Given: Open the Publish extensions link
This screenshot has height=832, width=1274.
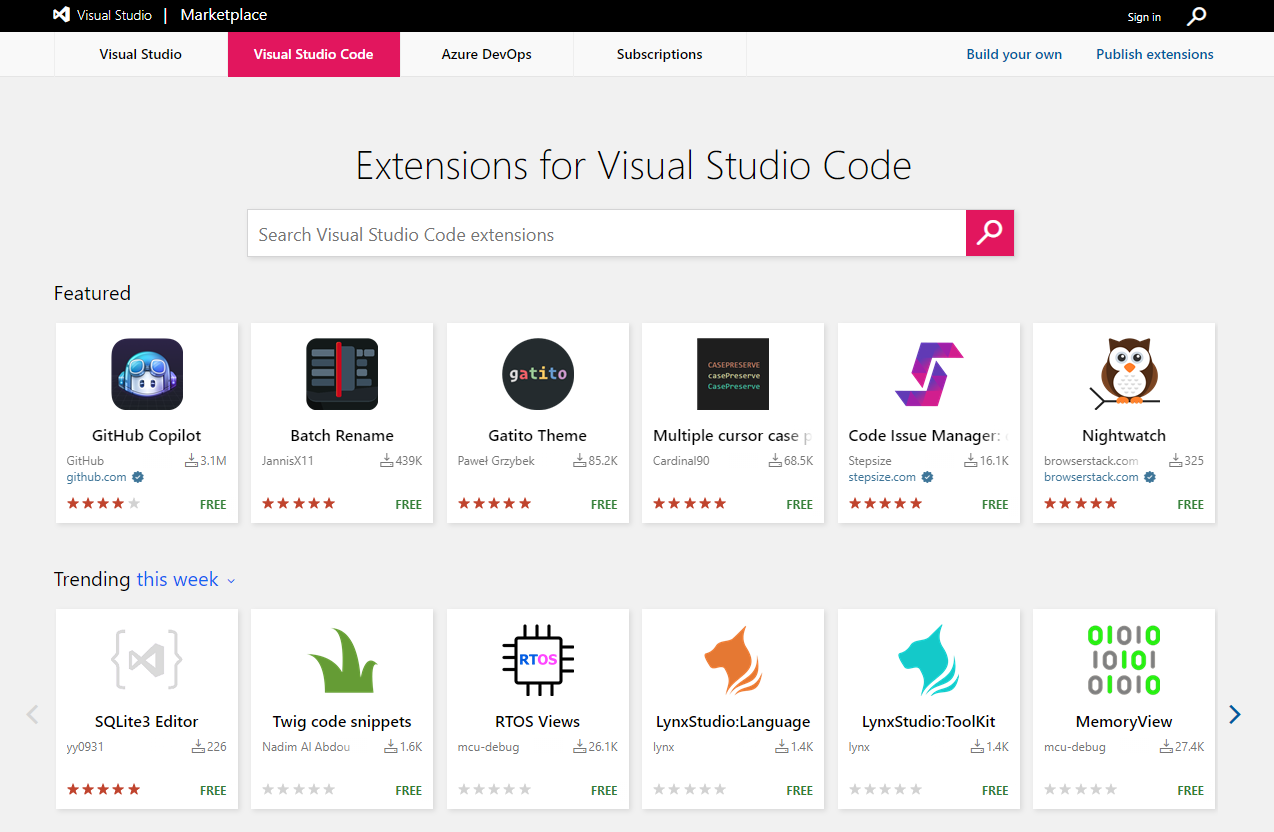Looking at the screenshot, I should pyautogui.click(x=1155, y=54).
